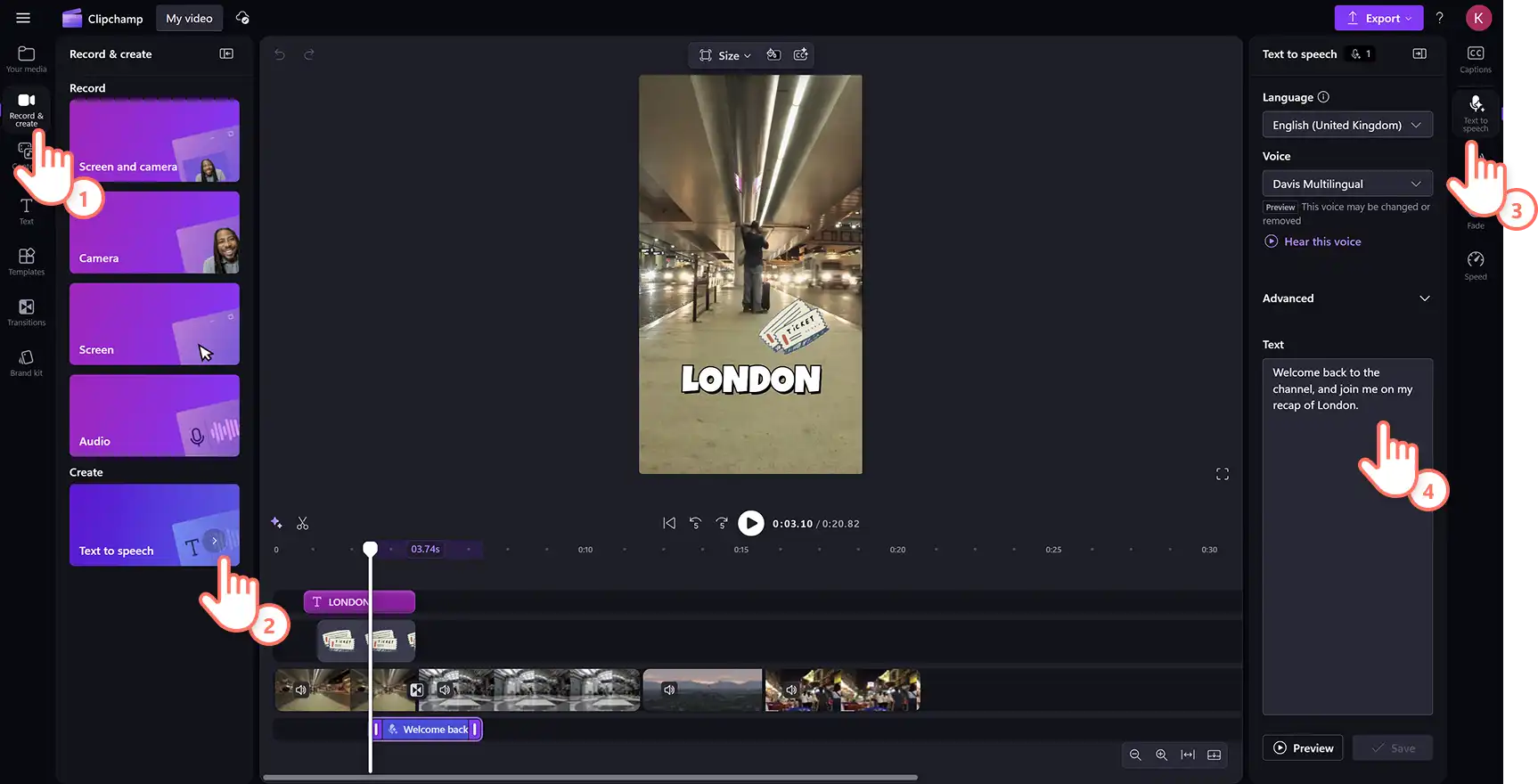The width and height of the screenshot is (1538, 784).
Task: Open the Templates sidebar tab
Action: click(26, 261)
